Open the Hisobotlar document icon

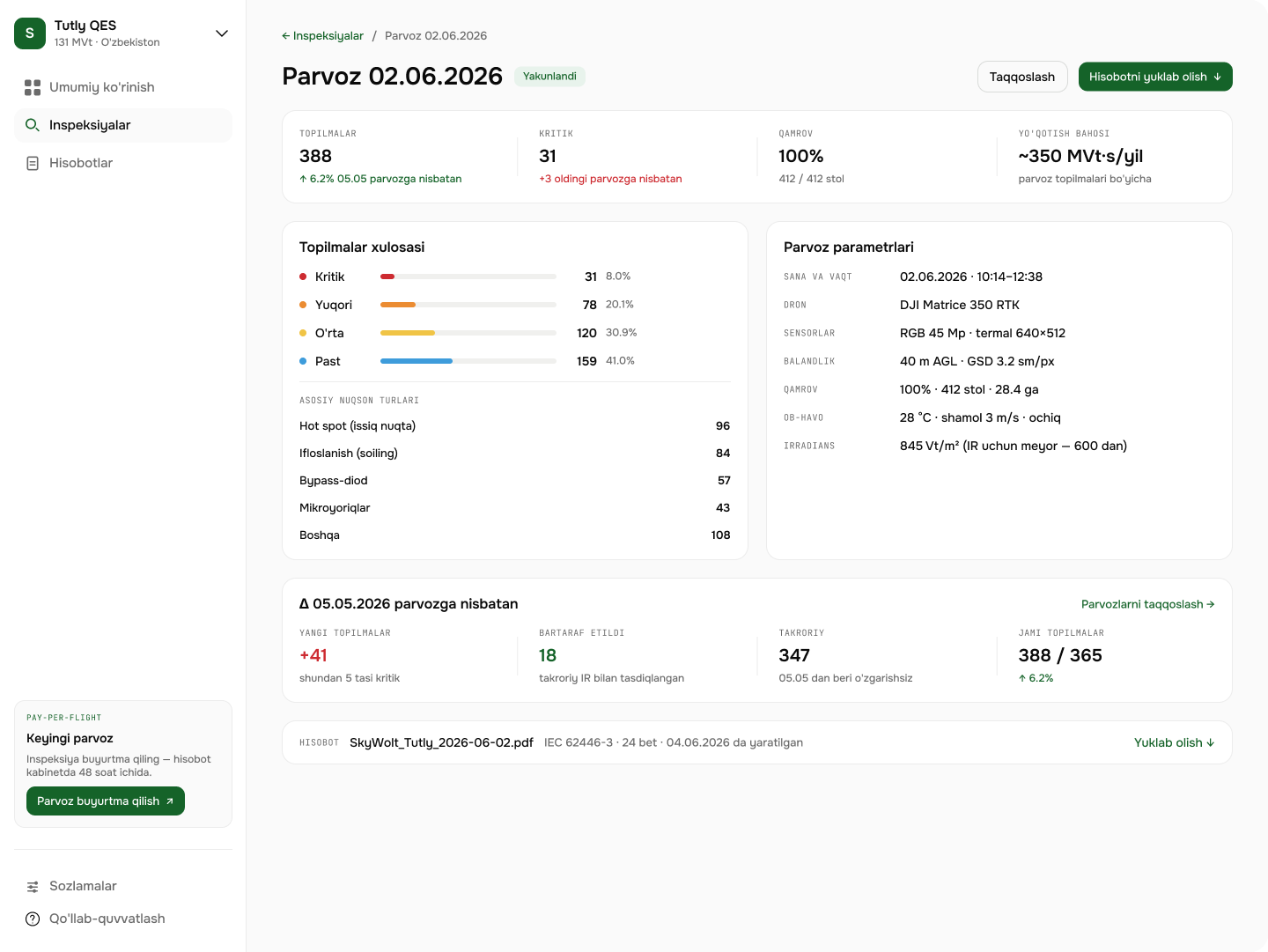pos(33,163)
